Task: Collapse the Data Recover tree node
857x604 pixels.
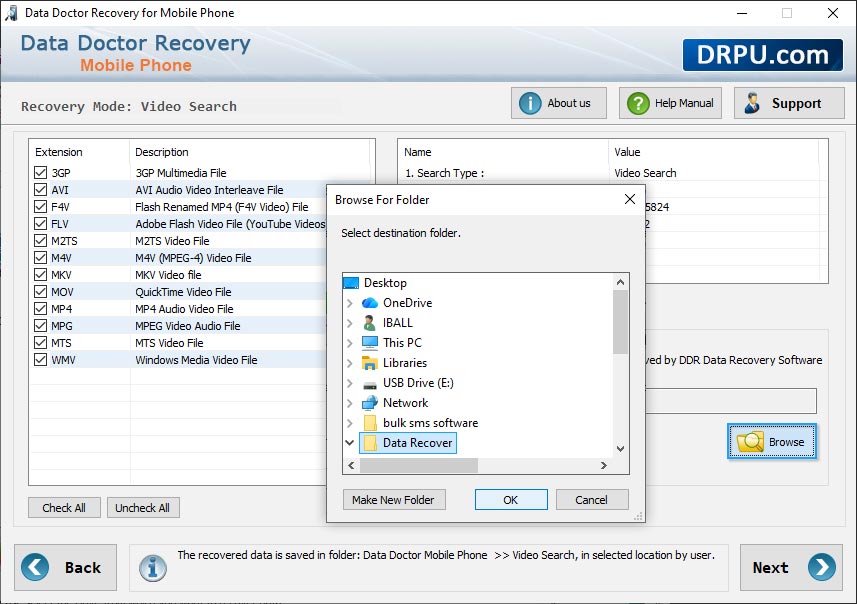Action: (x=350, y=443)
